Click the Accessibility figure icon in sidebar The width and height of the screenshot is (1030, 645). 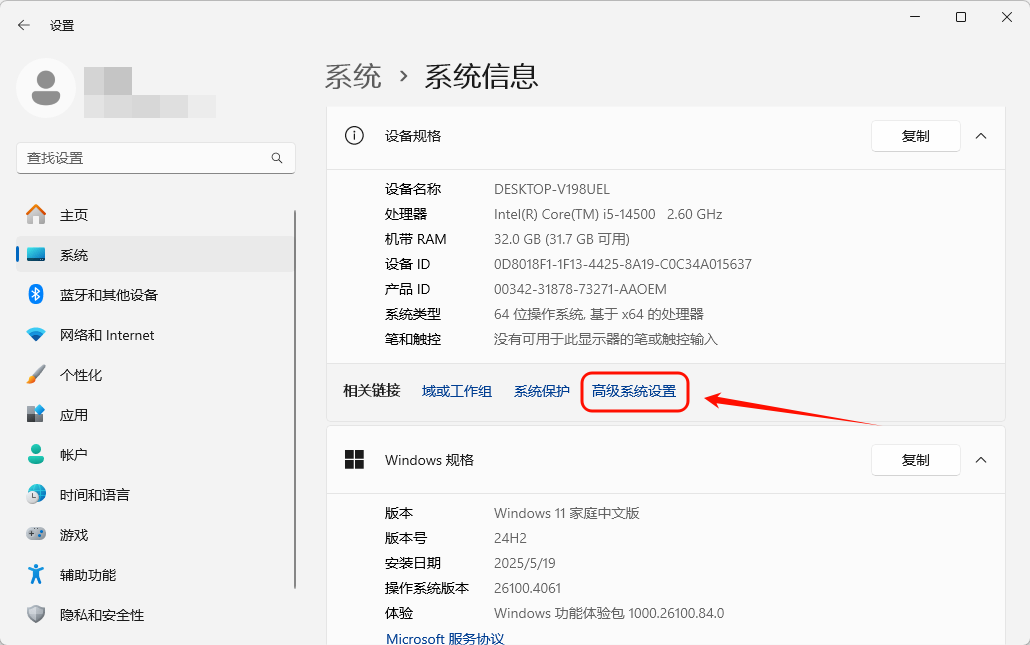click(36, 575)
